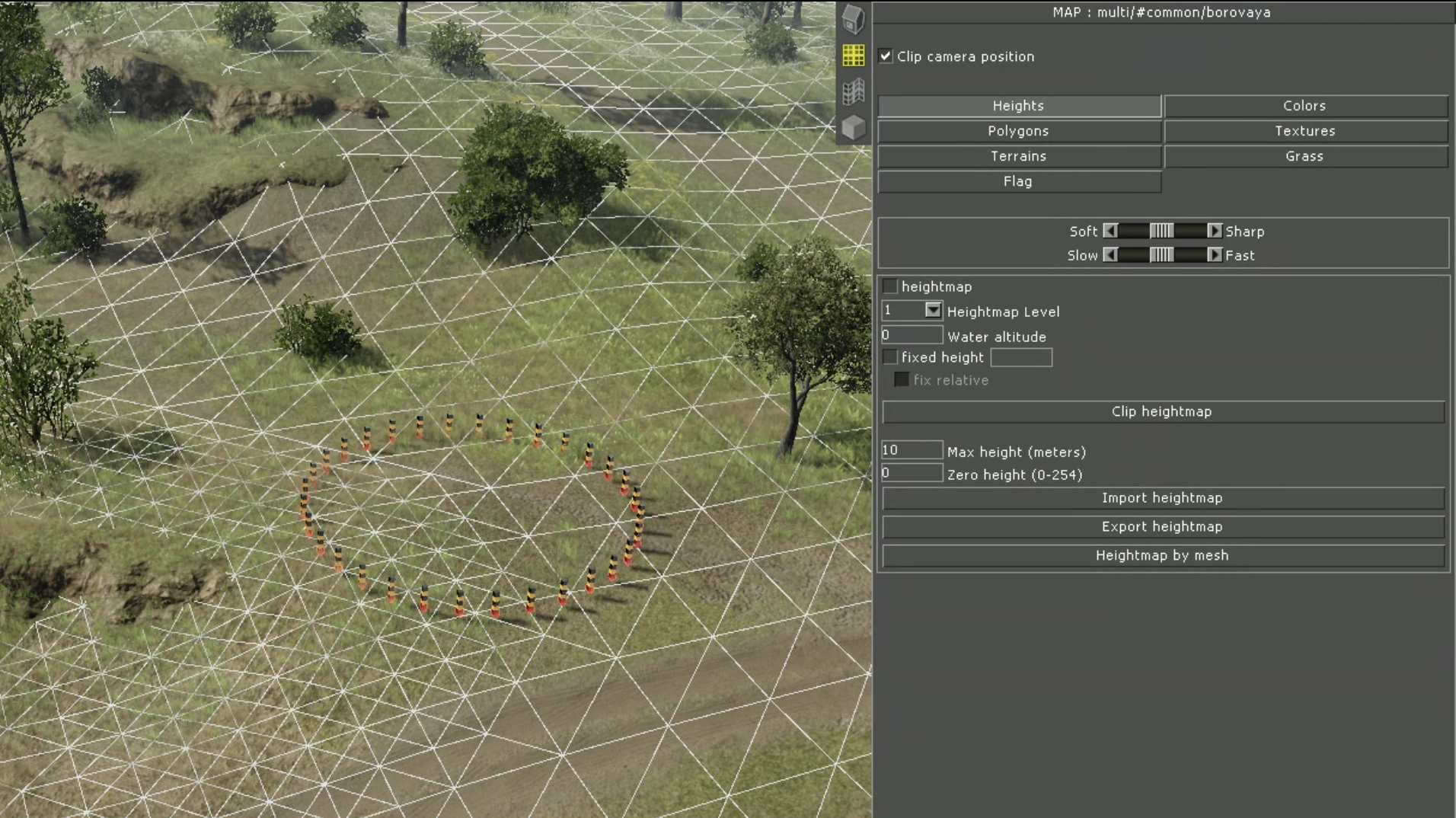Switch to the Textures tab
The image size is (1456, 818).
(1305, 131)
